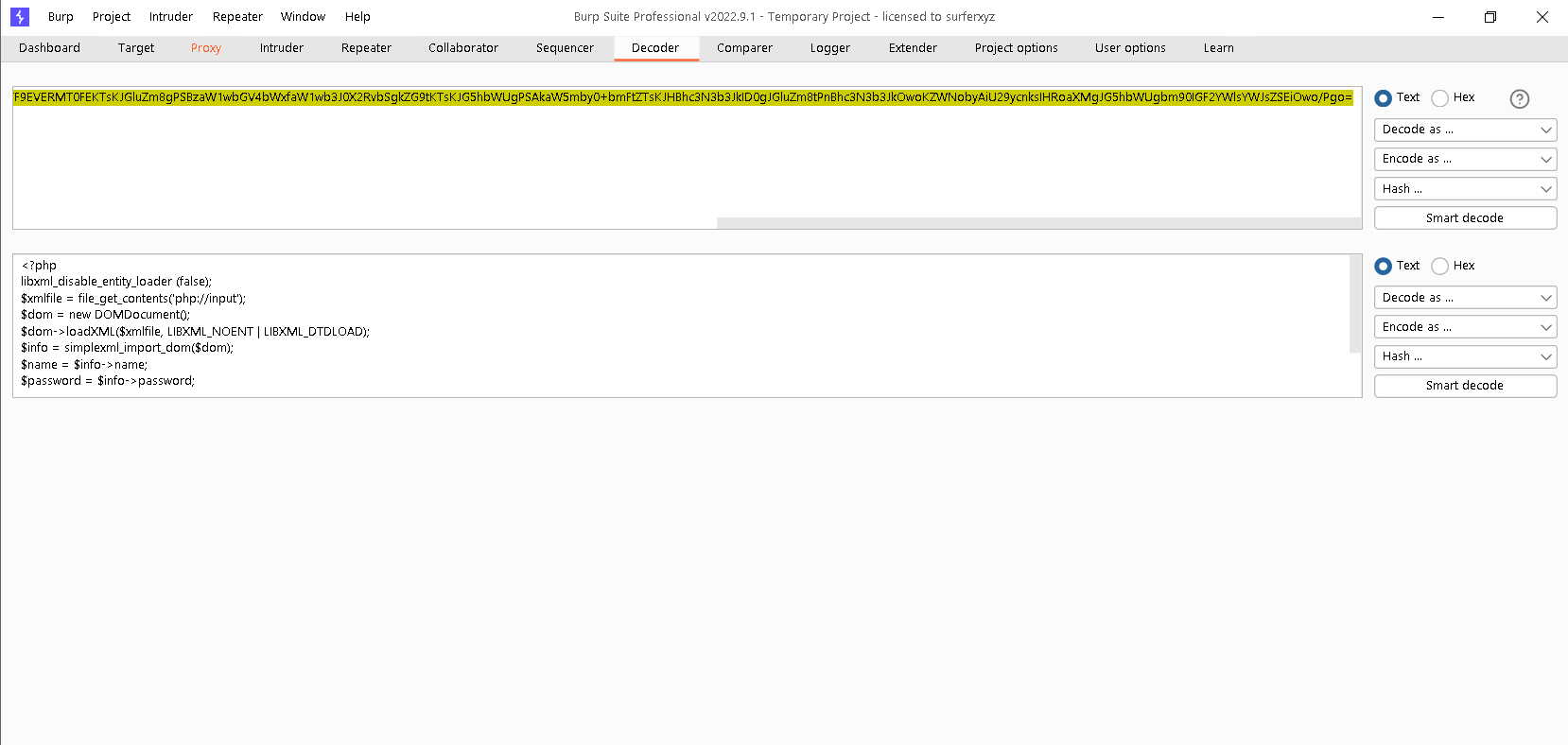Screen dimensions: 1568x745
Task: Open the Repeater menu in menu bar
Action: click(x=237, y=17)
